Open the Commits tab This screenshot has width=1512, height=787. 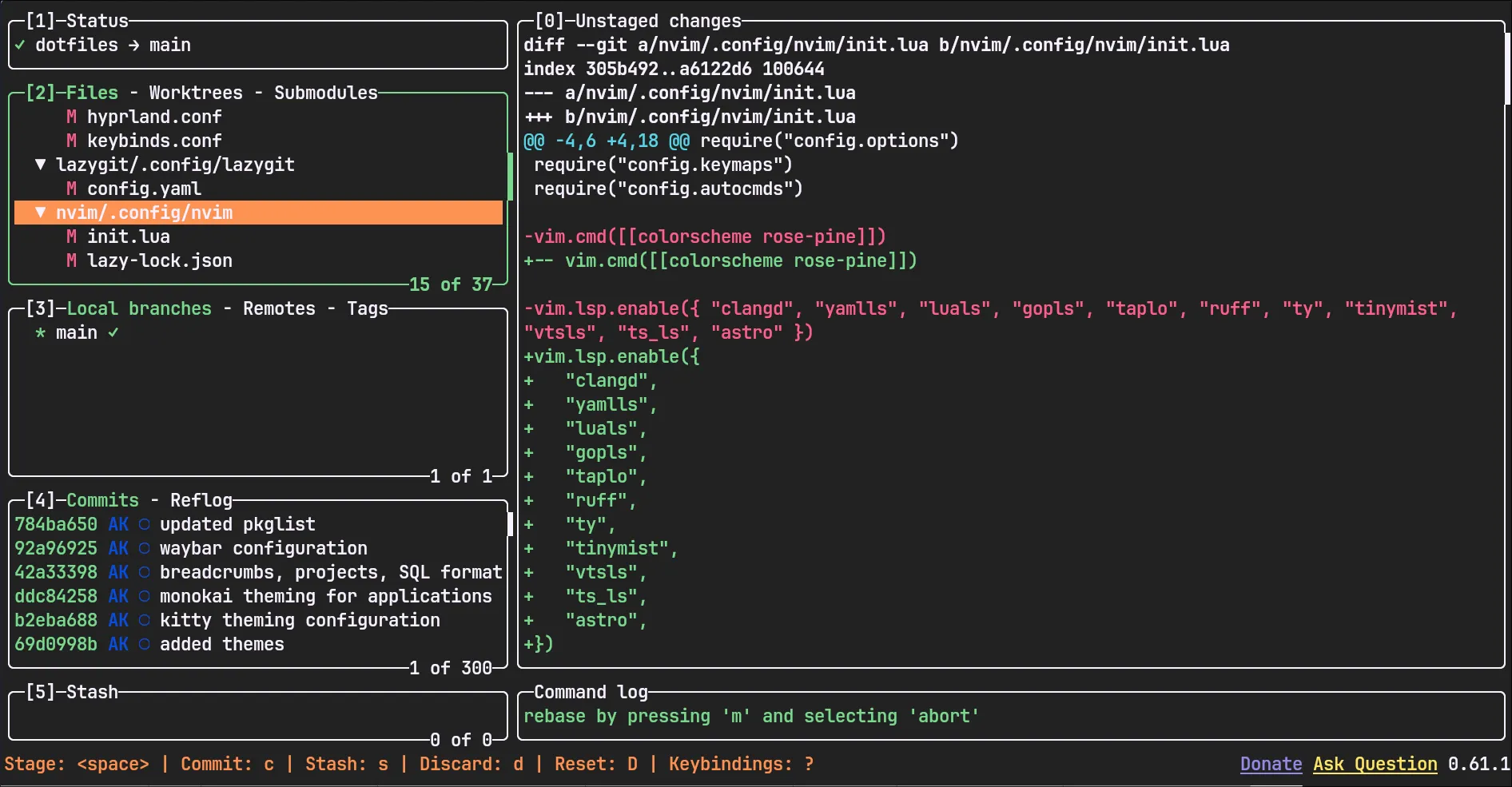point(102,500)
